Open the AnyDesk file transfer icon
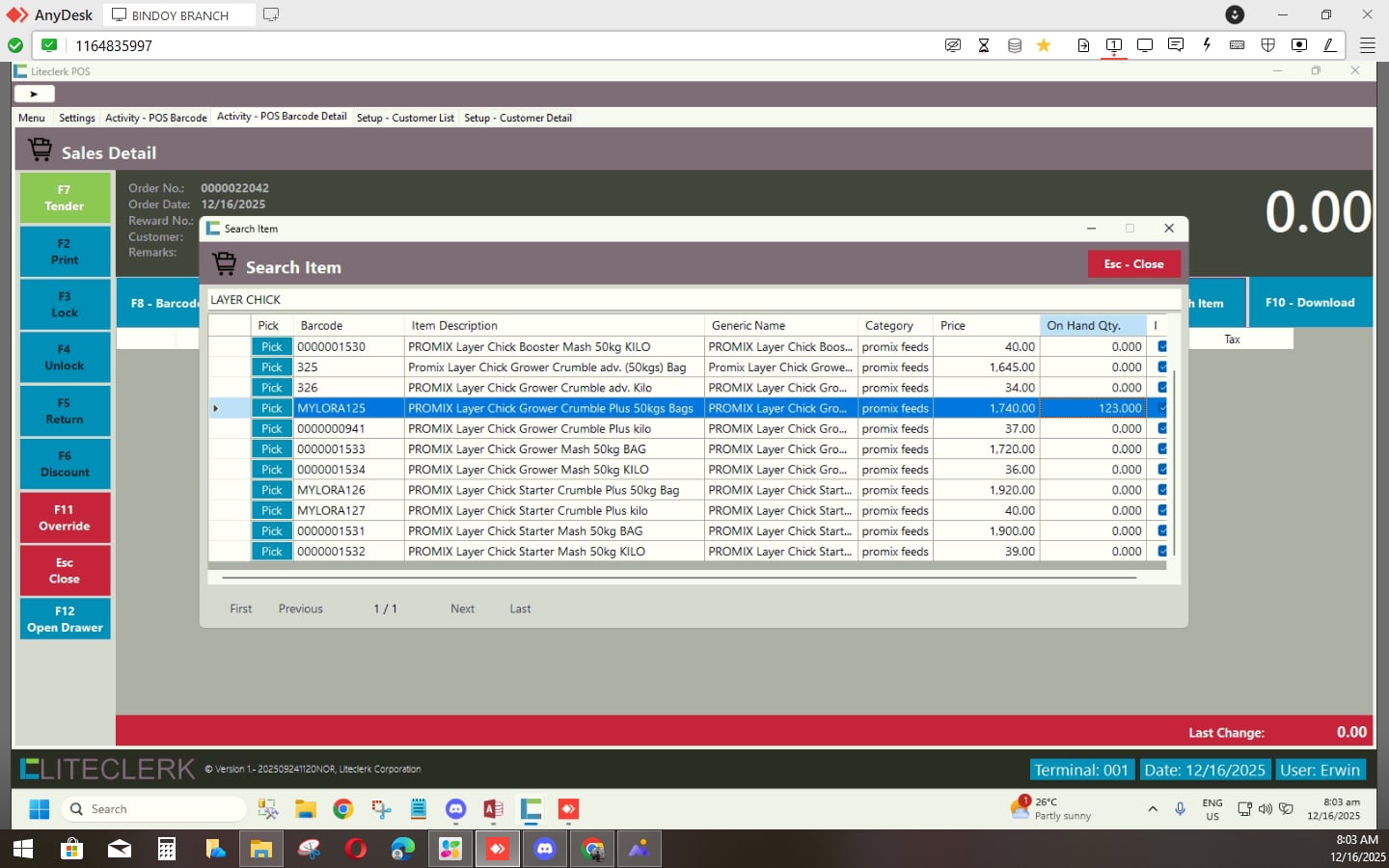 pos(1083,45)
